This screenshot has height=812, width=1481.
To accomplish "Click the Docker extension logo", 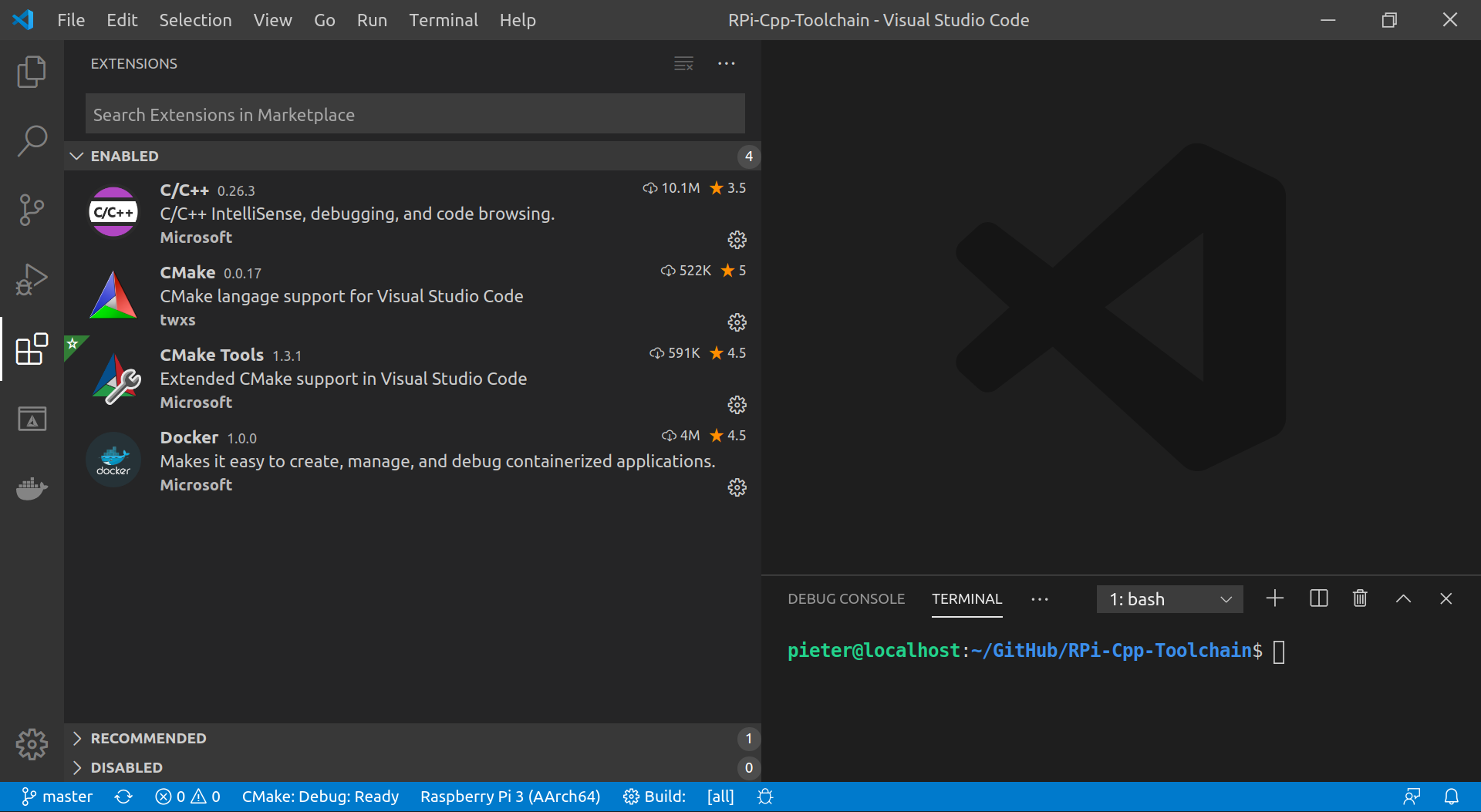I will coord(113,460).
